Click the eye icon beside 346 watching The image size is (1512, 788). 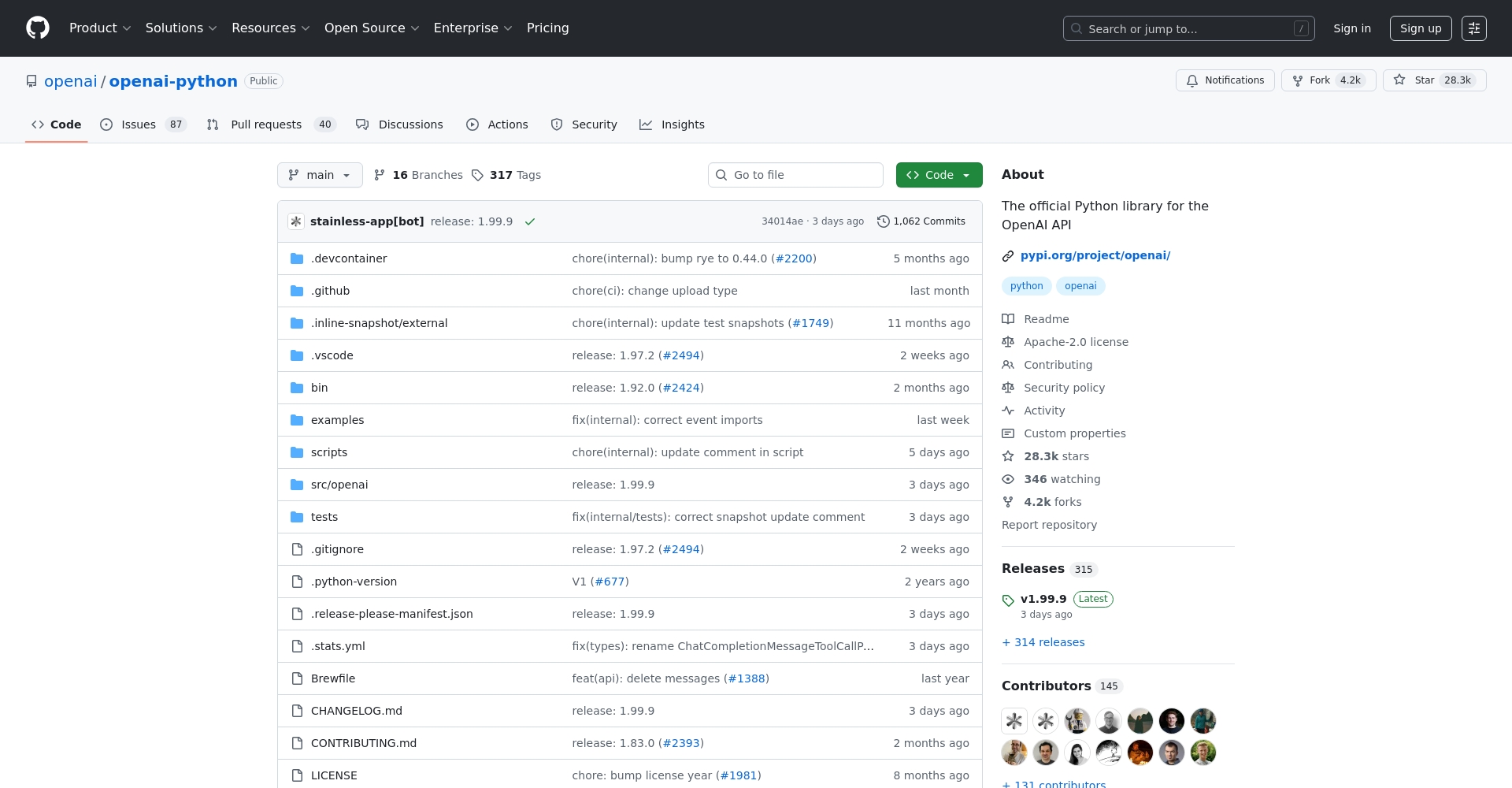[x=1008, y=479]
